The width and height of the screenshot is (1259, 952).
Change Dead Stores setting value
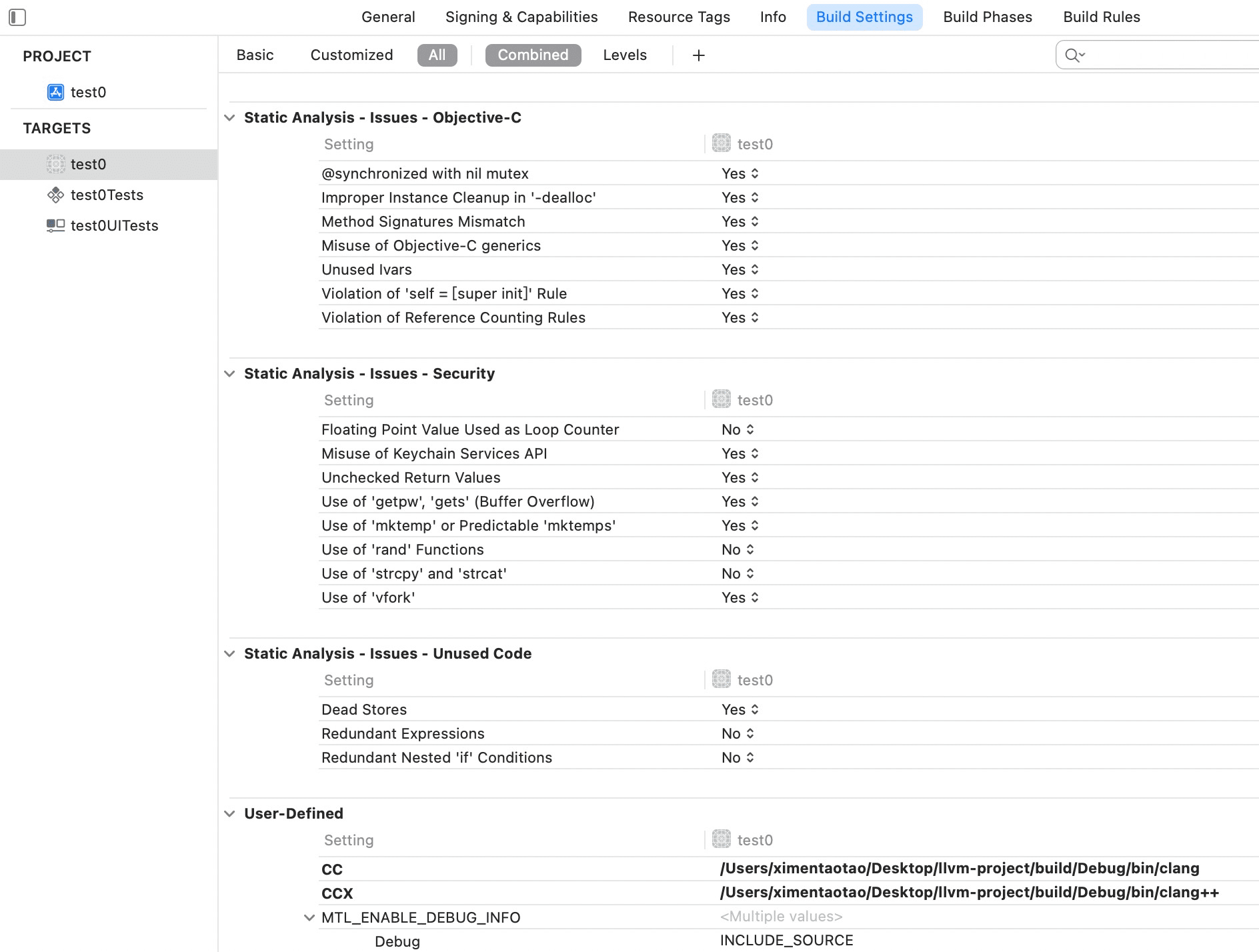pos(740,709)
